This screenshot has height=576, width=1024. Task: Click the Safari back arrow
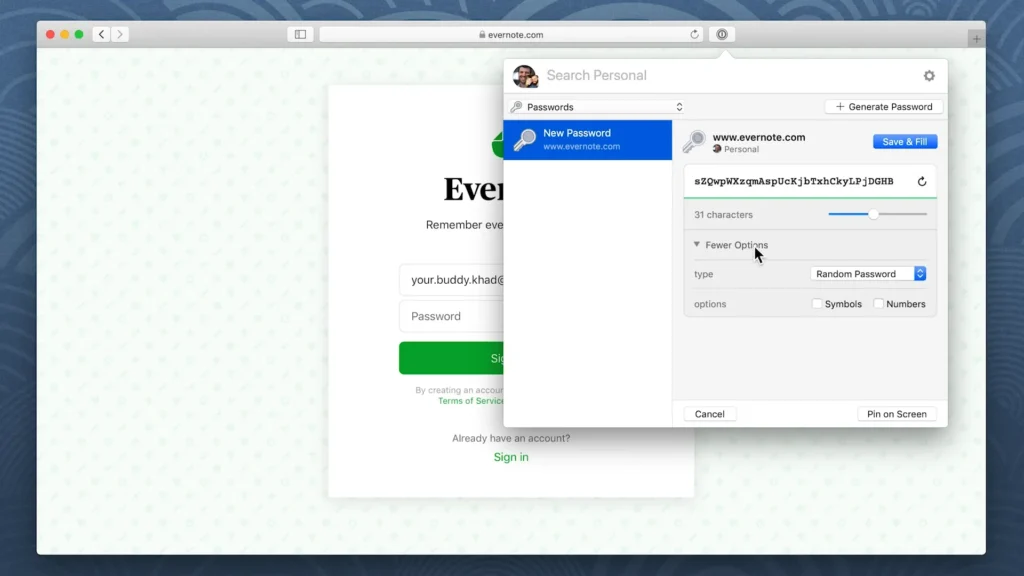(x=101, y=35)
